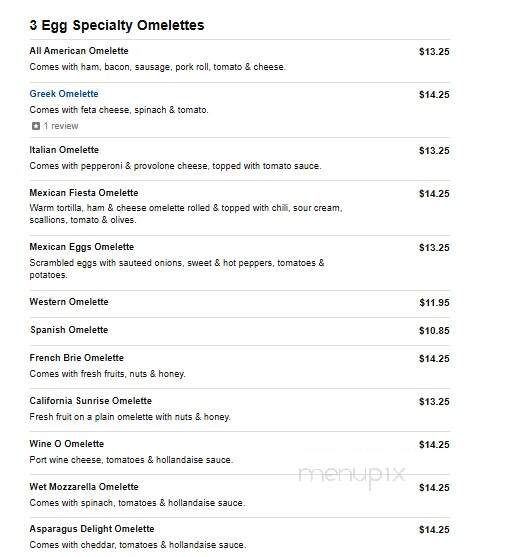Open the 1 review link
This screenshot has height=557, width=531.
61,126
